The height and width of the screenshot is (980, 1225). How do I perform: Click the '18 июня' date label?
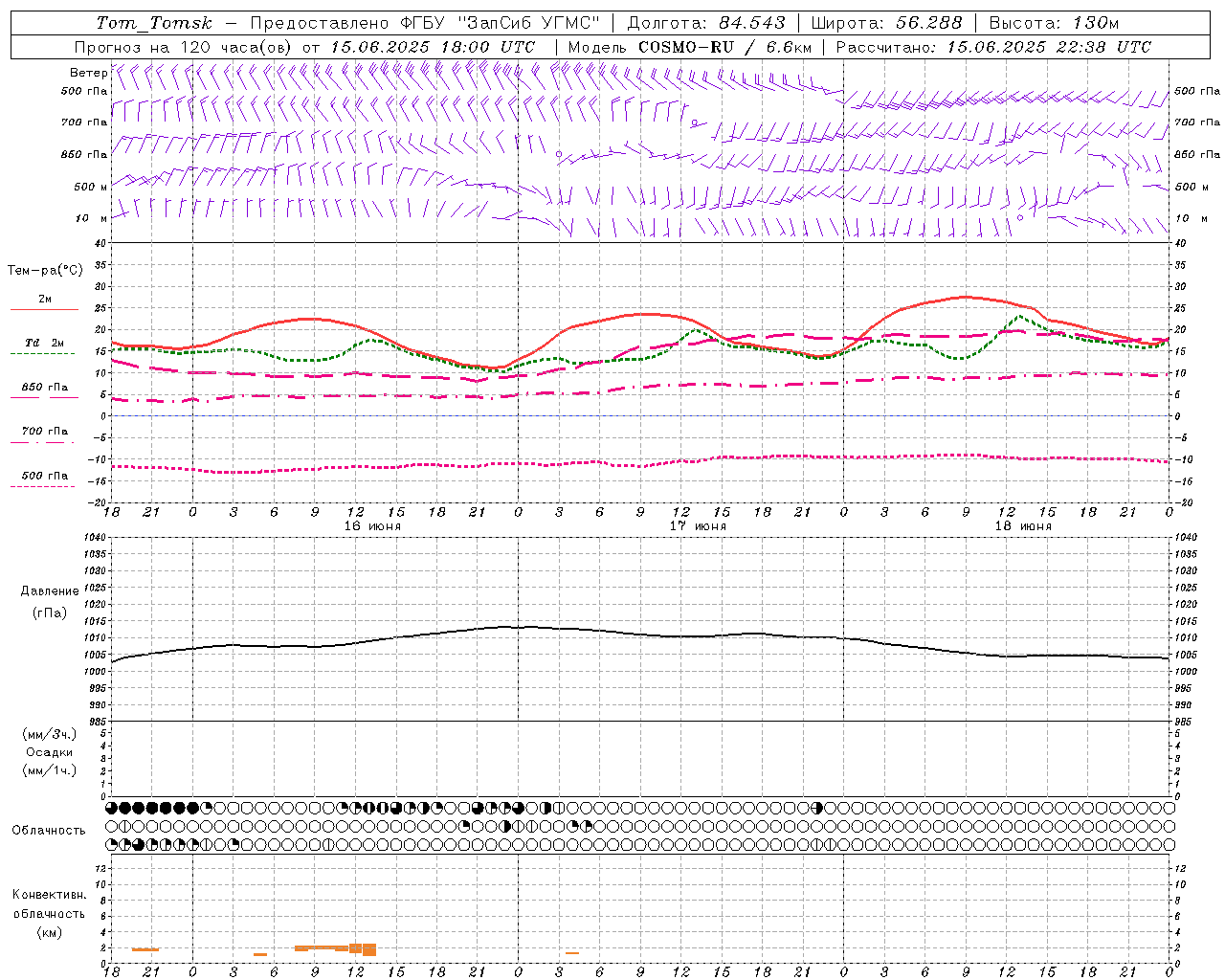pos(1023,526)
